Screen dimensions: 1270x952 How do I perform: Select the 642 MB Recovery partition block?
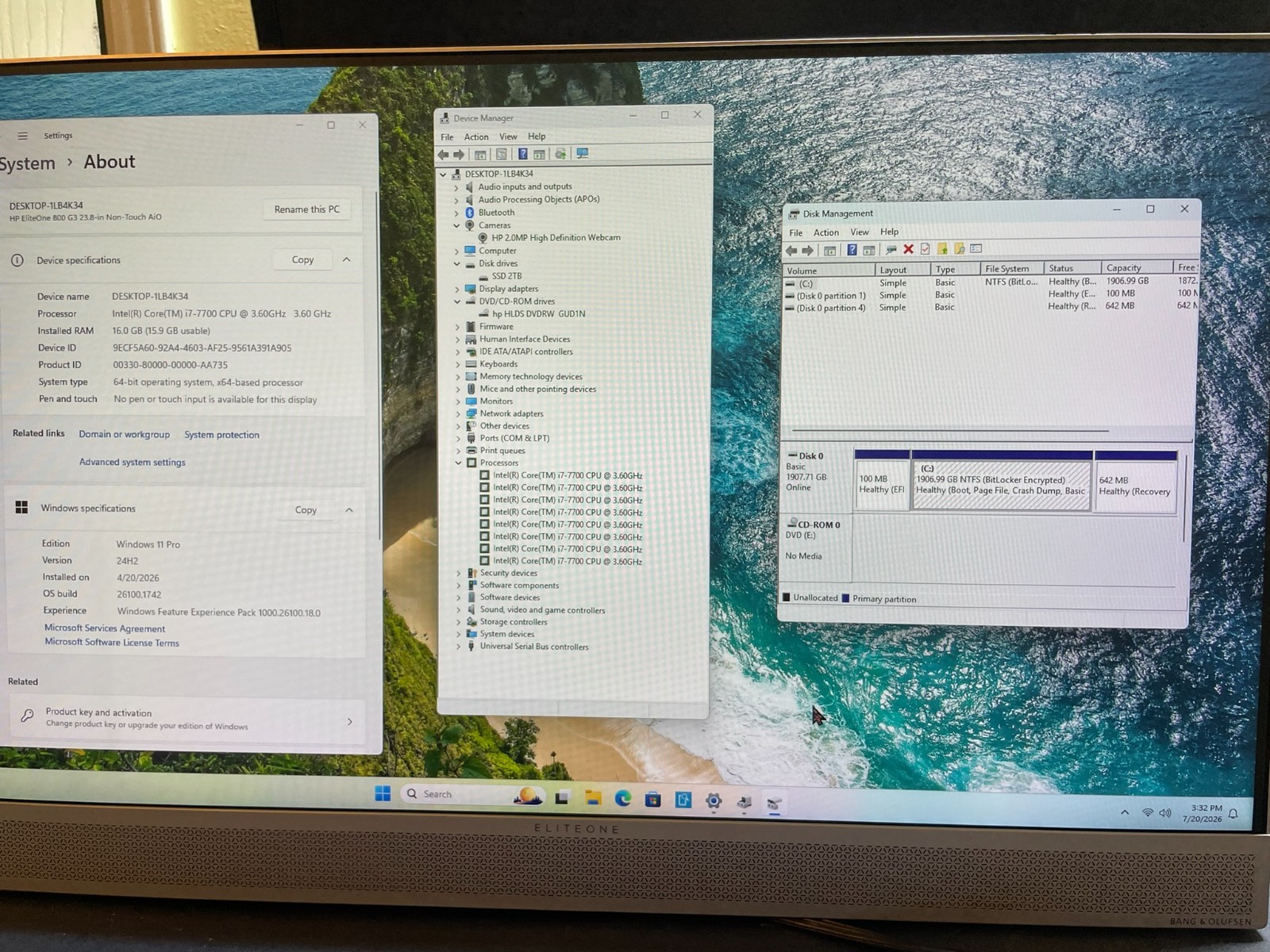click(1135, 481)
